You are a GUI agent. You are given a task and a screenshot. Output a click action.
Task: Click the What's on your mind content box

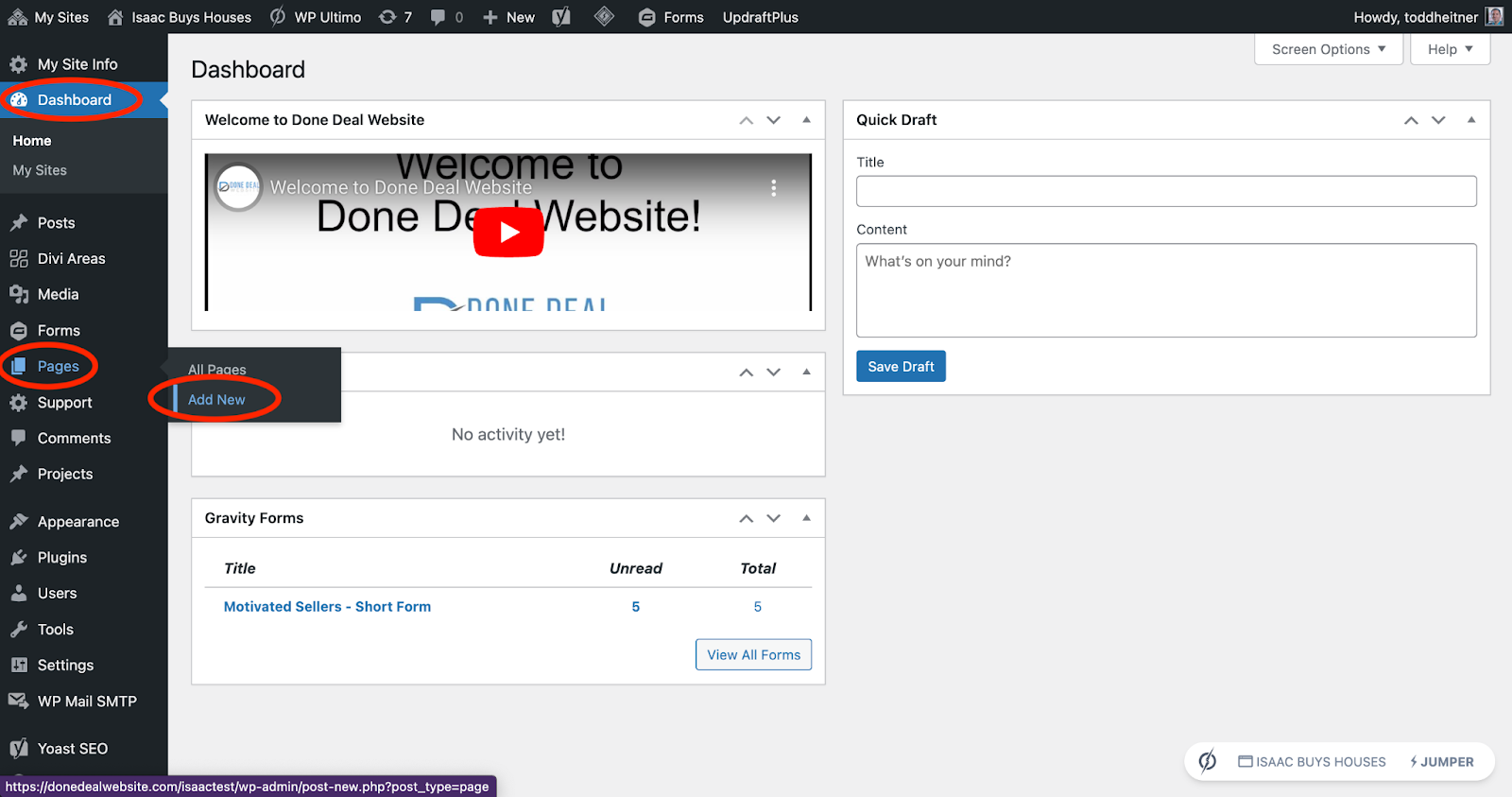click(x=1166, y=290)
